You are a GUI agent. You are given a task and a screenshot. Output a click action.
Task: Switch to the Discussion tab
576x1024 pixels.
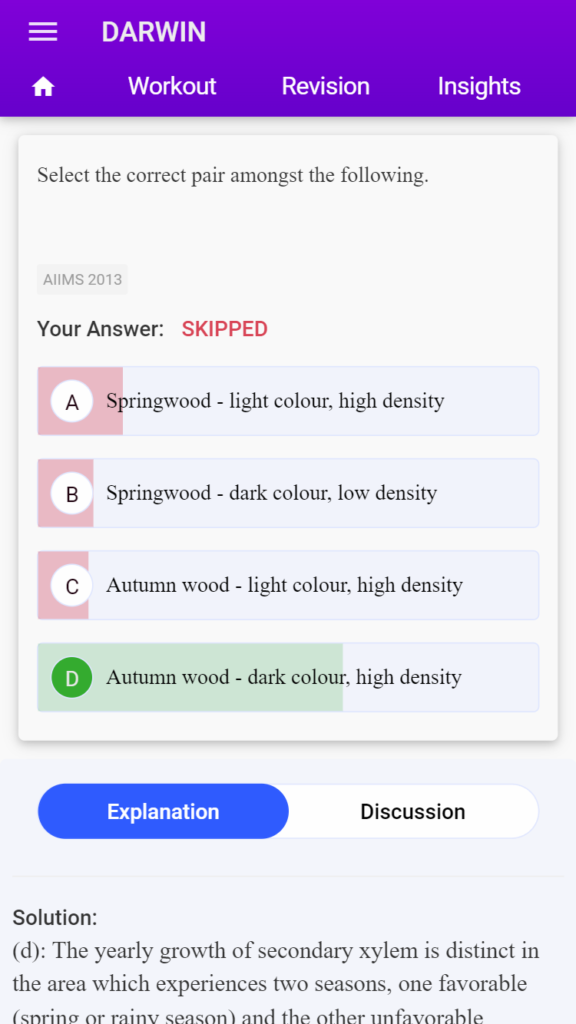pos(413,812)
